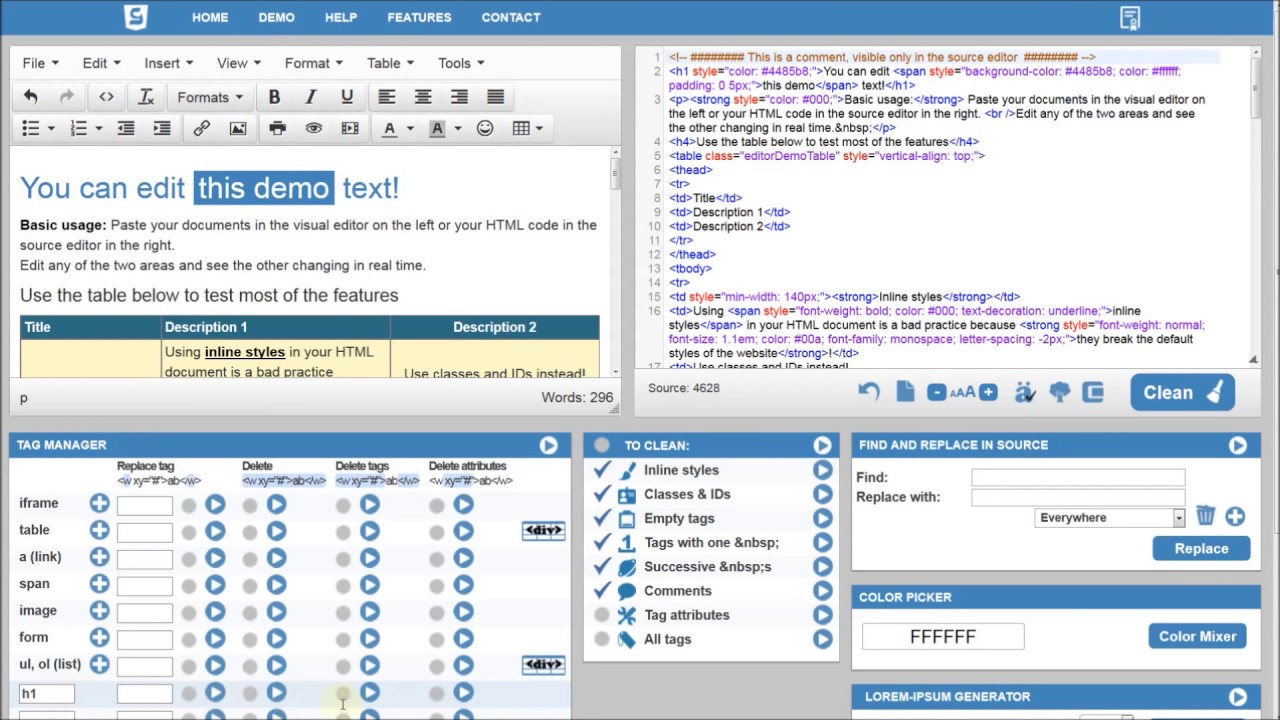This screenshot has width=1280, height=720.
Task: Click the Replace with input field
Action: pyautogui.click(x=1078, y=497)
